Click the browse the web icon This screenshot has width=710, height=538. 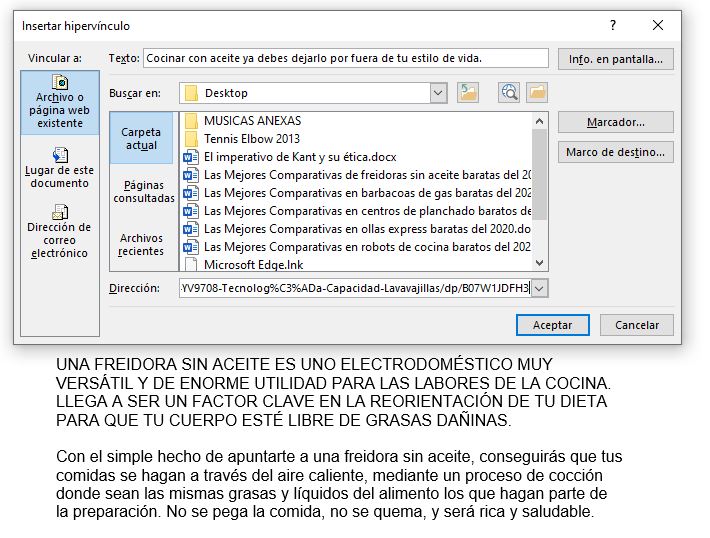click(510, 93)
